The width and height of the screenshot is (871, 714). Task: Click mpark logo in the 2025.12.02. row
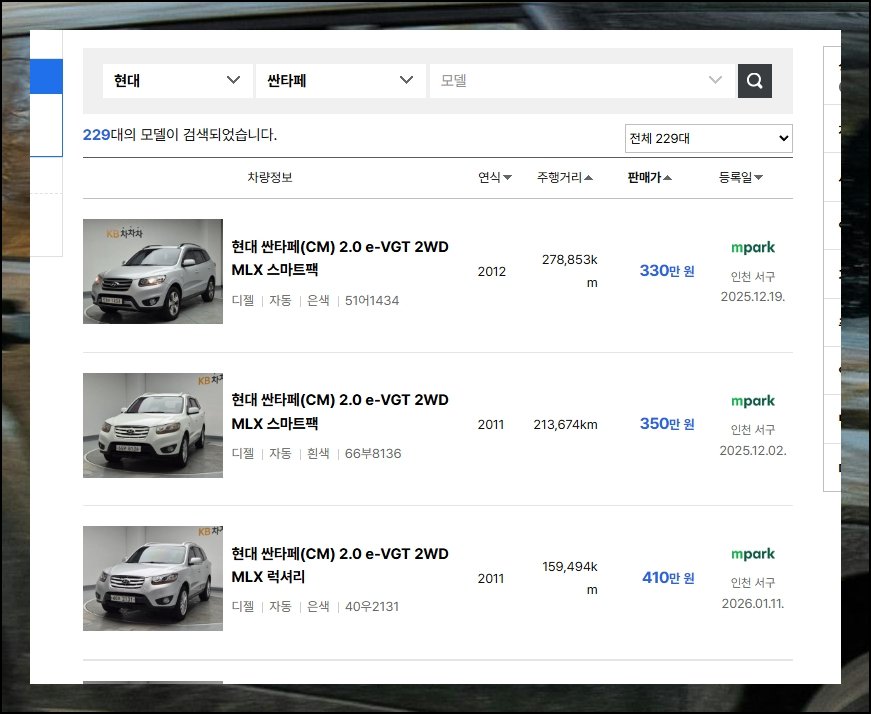coord(753,401)
